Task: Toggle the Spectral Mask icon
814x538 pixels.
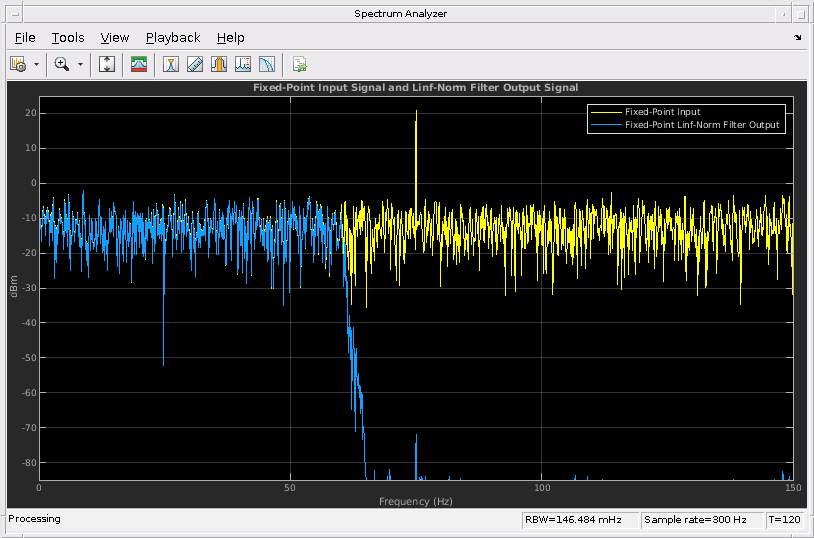Action: click(x=139, y=64)
